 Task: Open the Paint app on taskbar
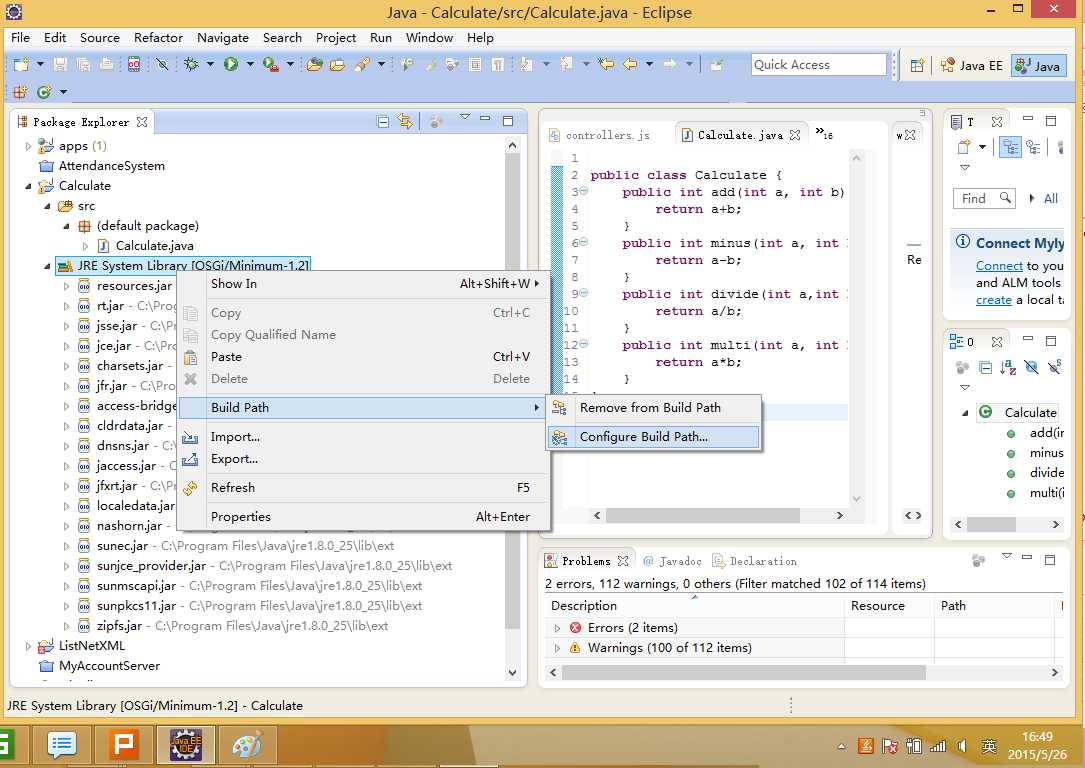(x=247, y=745)
